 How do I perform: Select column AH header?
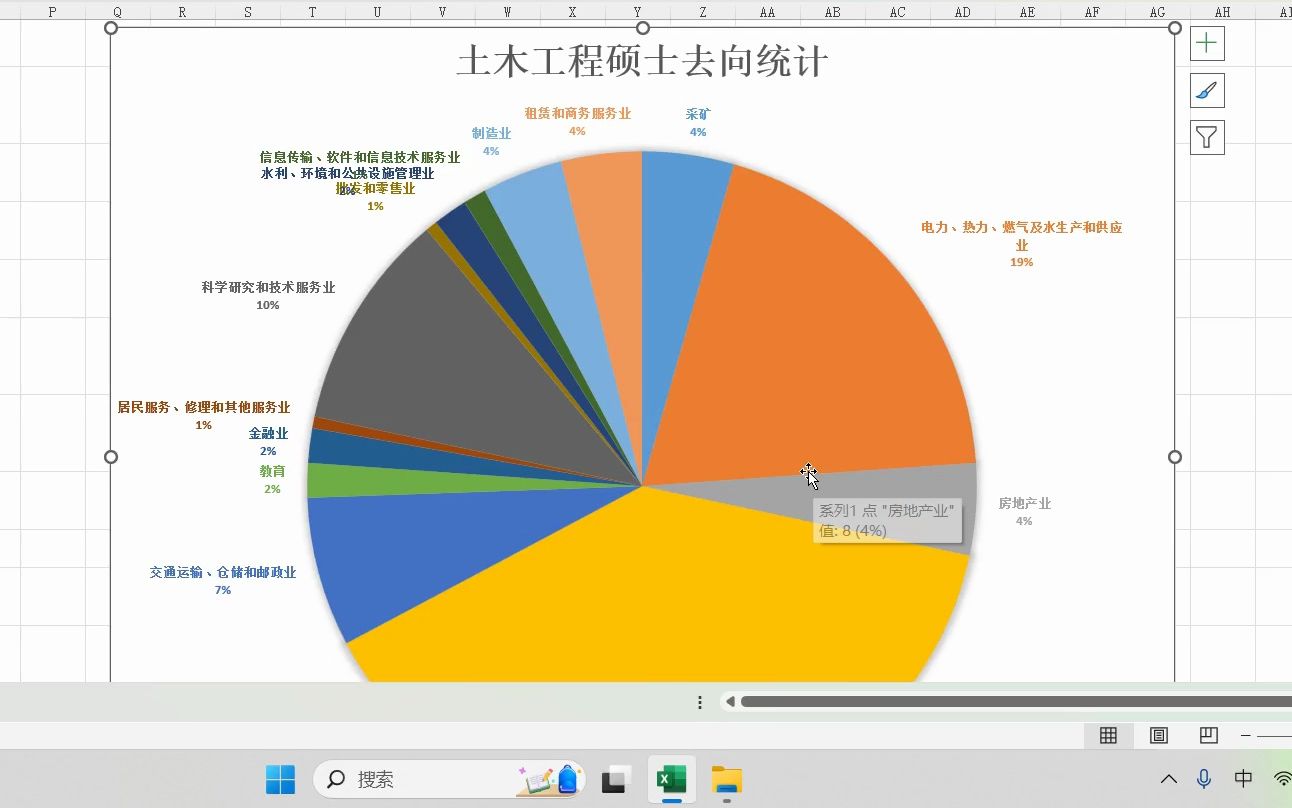coord(1222,11)
